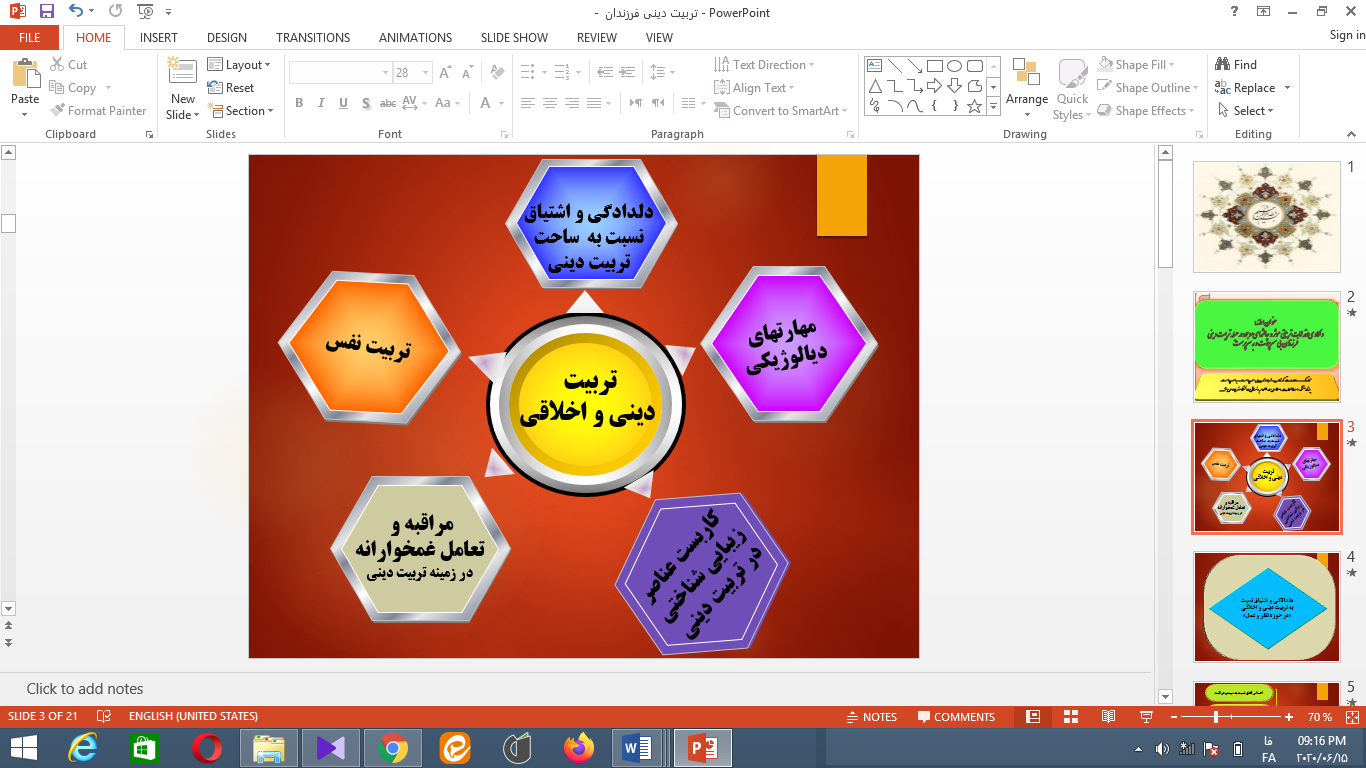Open the Section dropdown menu
1366x768 pixels.
click(240, 111)
